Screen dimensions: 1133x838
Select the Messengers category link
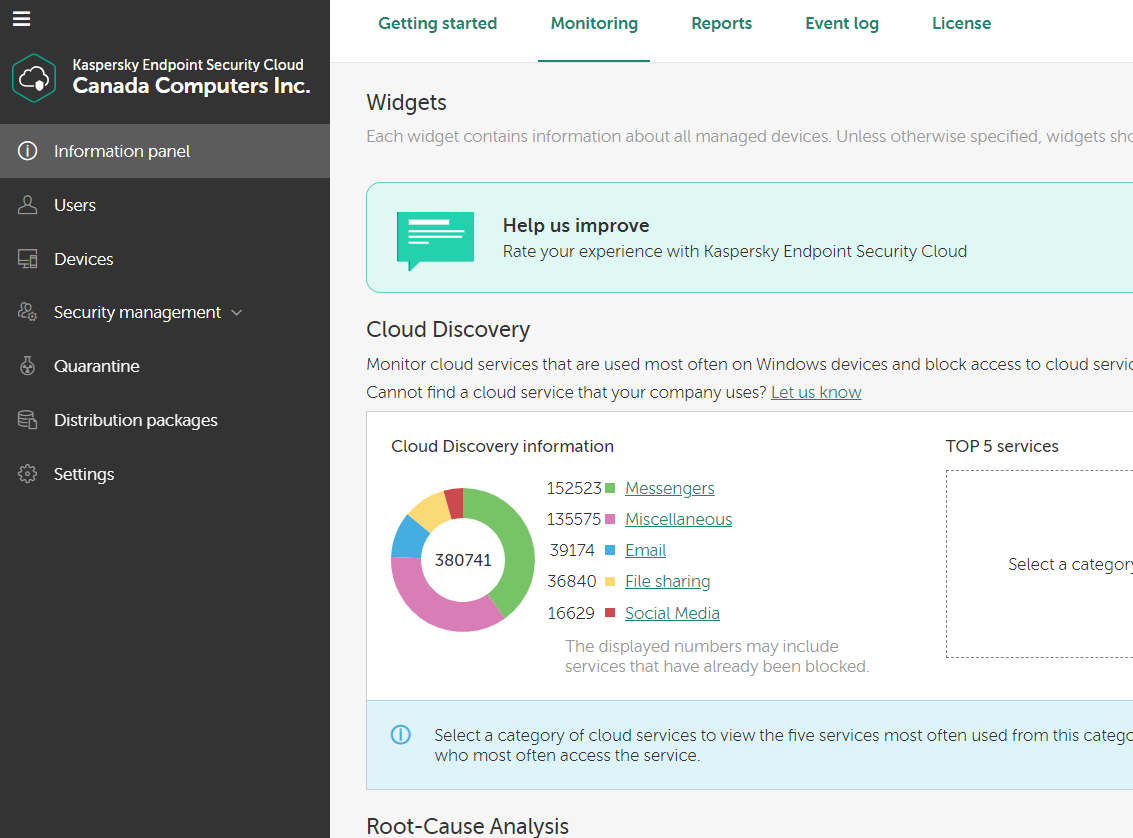pyautogui.click(x=669, y=488)
